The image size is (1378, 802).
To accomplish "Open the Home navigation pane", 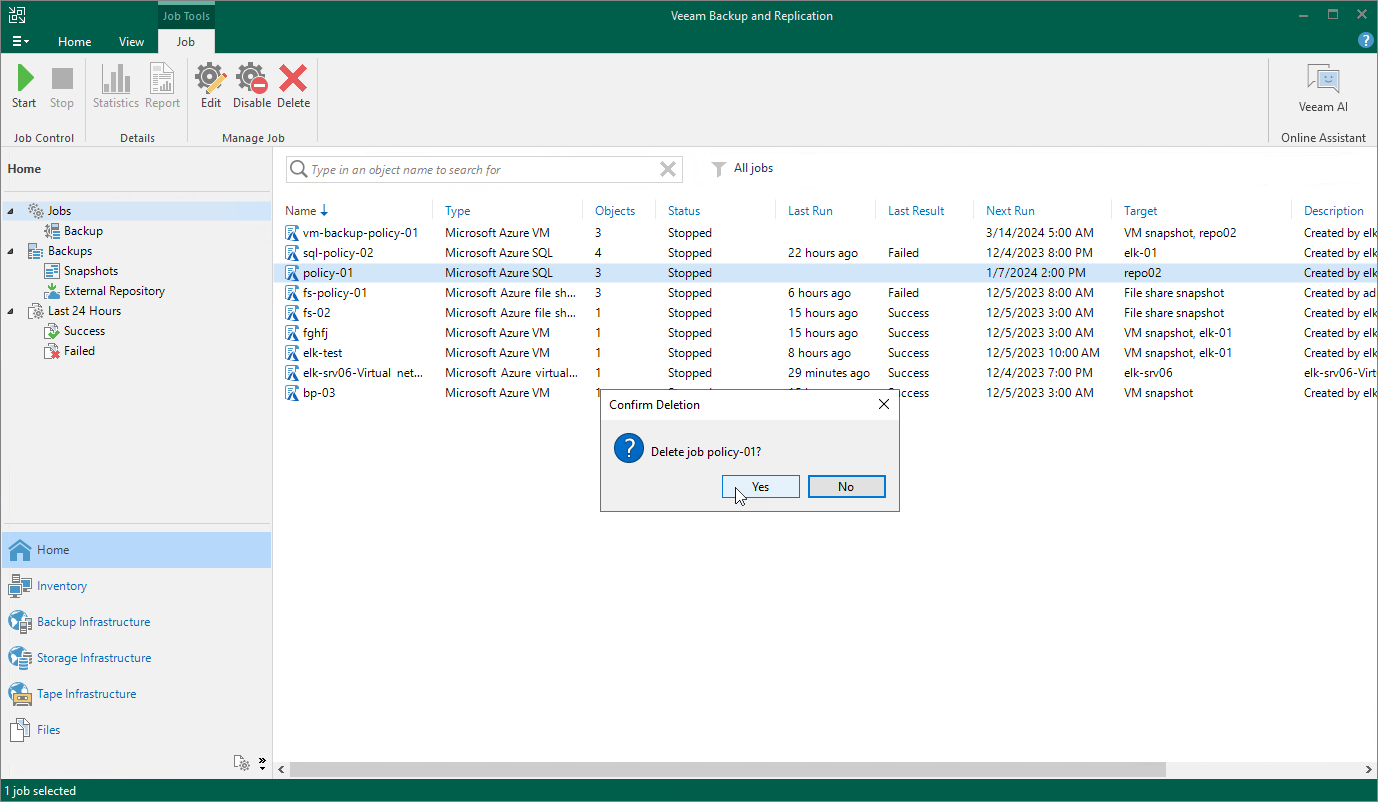I will pyautogui.click(x=136, y=550).
